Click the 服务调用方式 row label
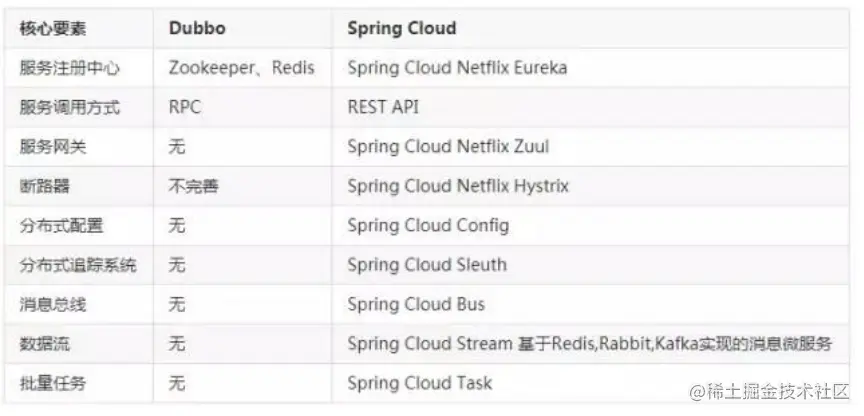864x416 pixels. (68, 107)
